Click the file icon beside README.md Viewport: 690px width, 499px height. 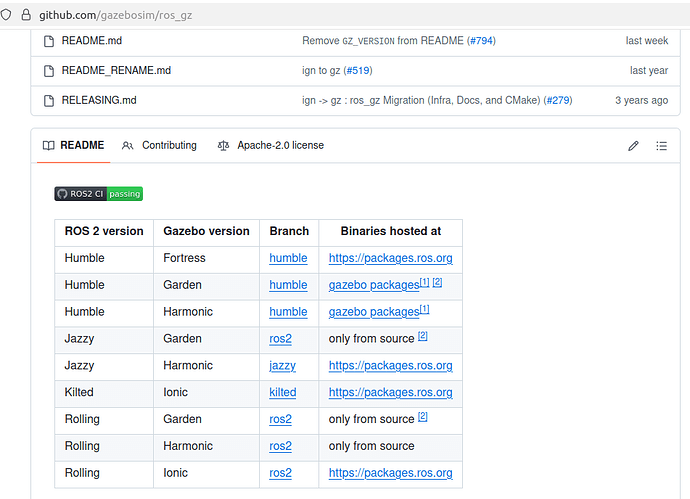coord(47,41)
